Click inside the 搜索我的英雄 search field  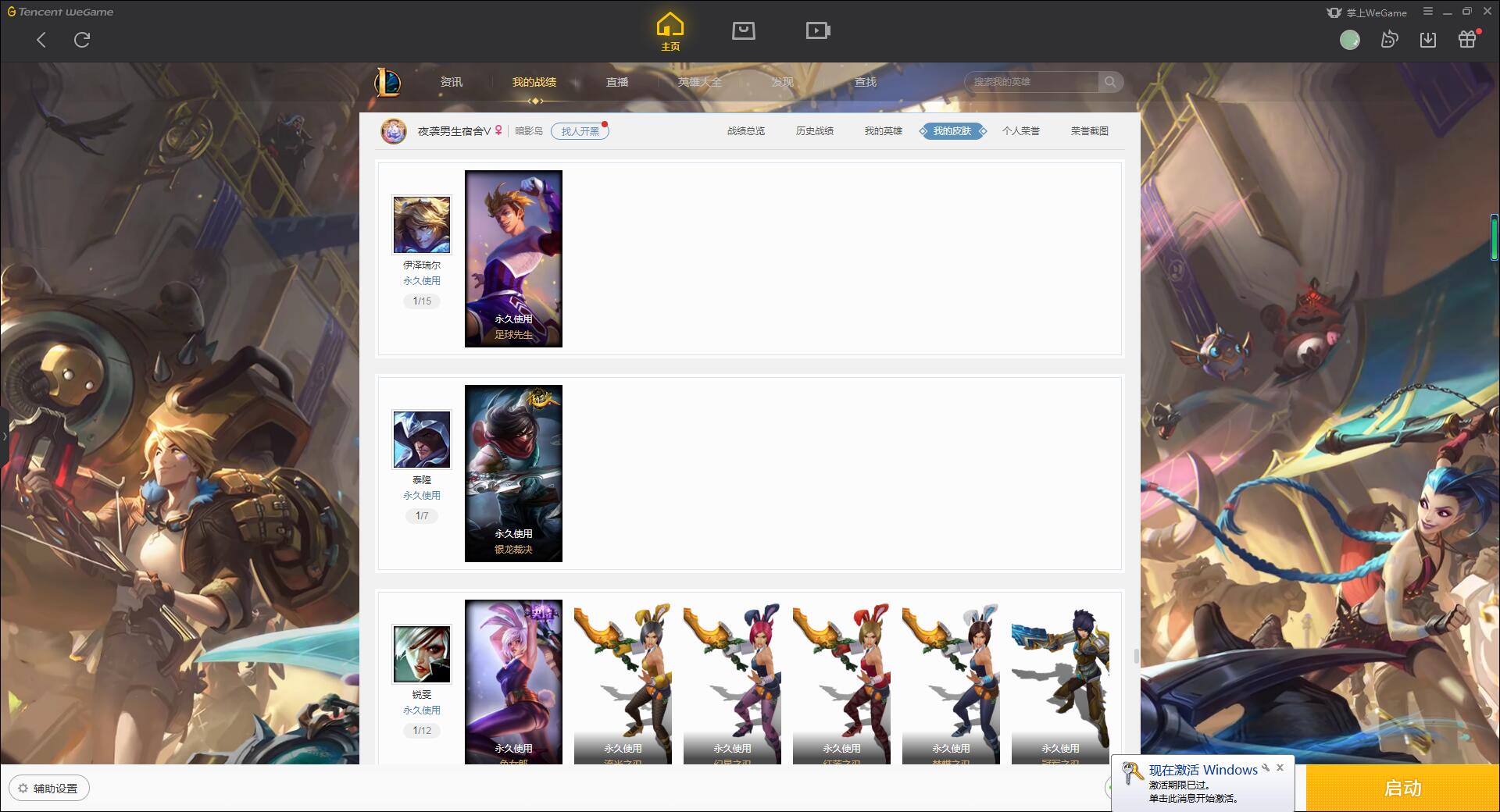click(1032, 82)
